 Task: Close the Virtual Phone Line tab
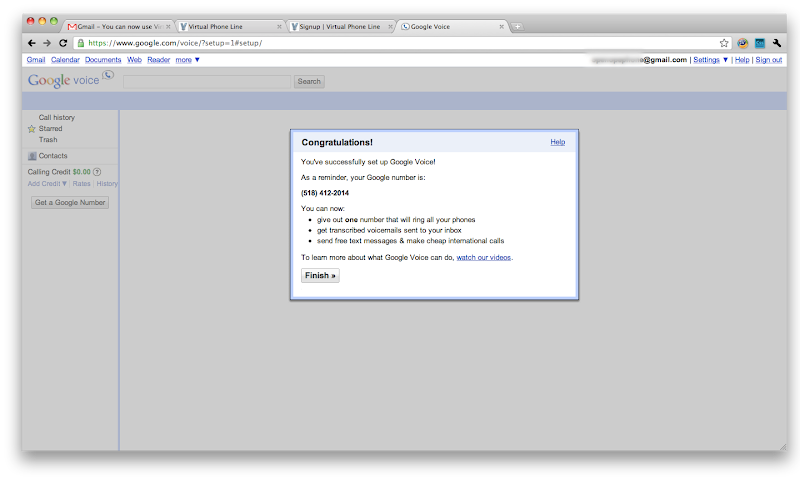[x=279, y=27]
